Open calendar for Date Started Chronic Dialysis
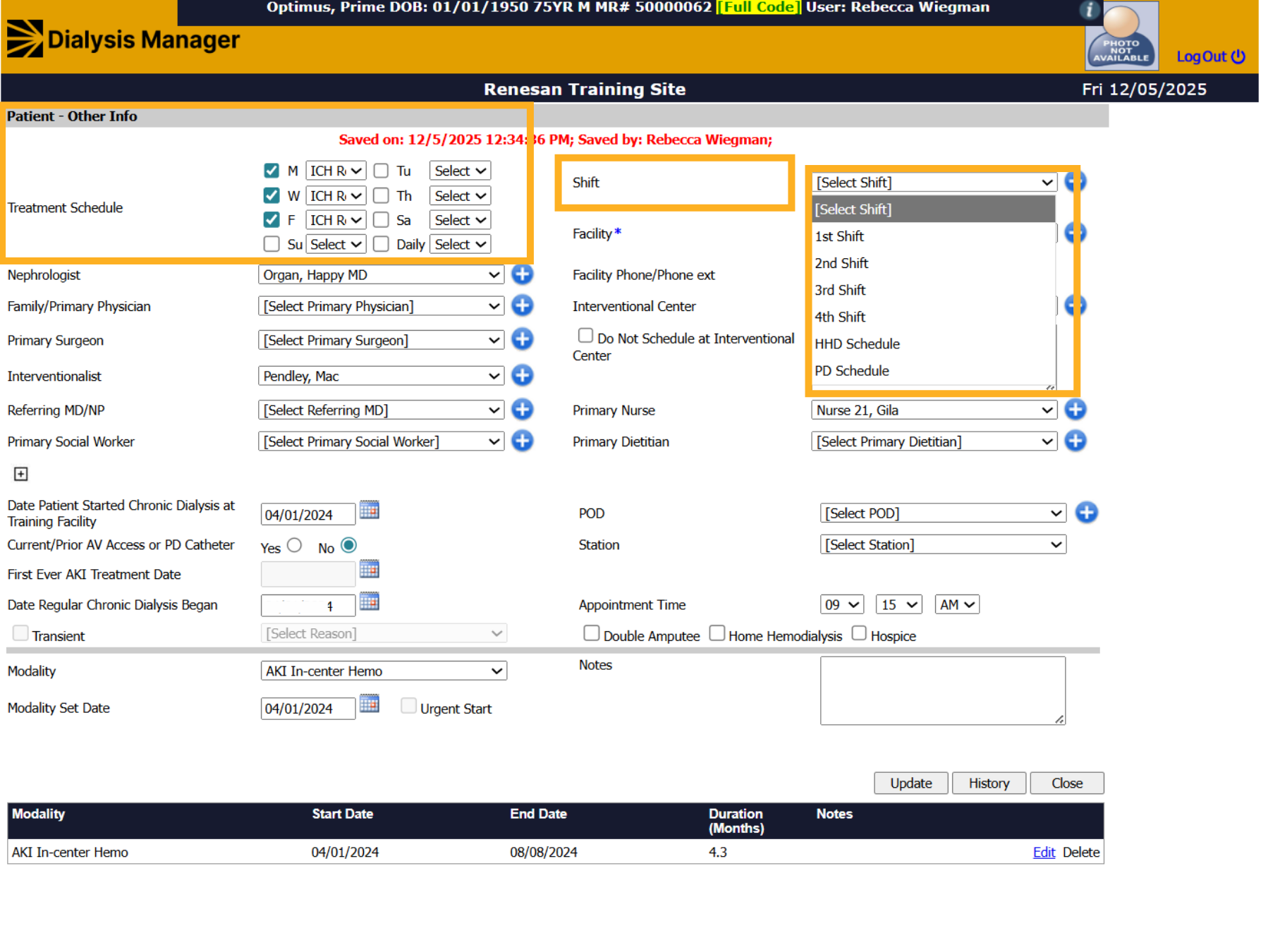Viewport: 1268px width, 952px height. pyautogui.click(x=370, y=510)
